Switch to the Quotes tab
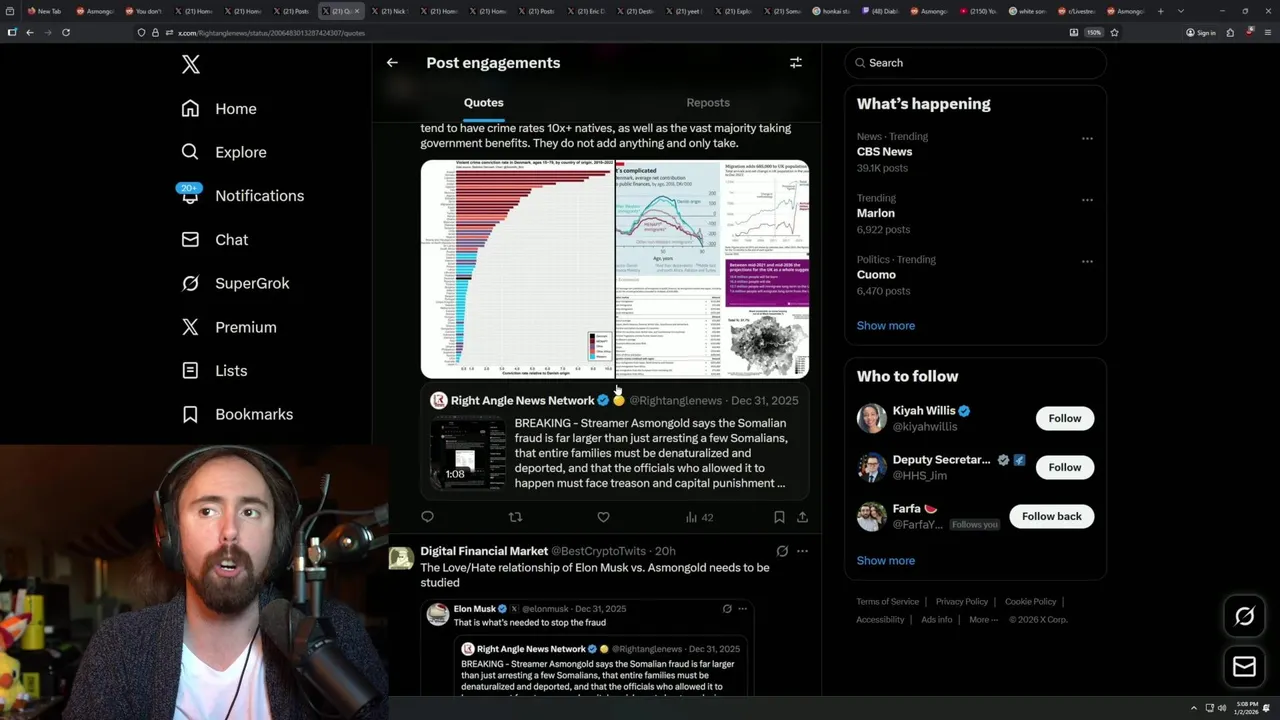Screen dimensions: 1280x720 pos(483,102)
